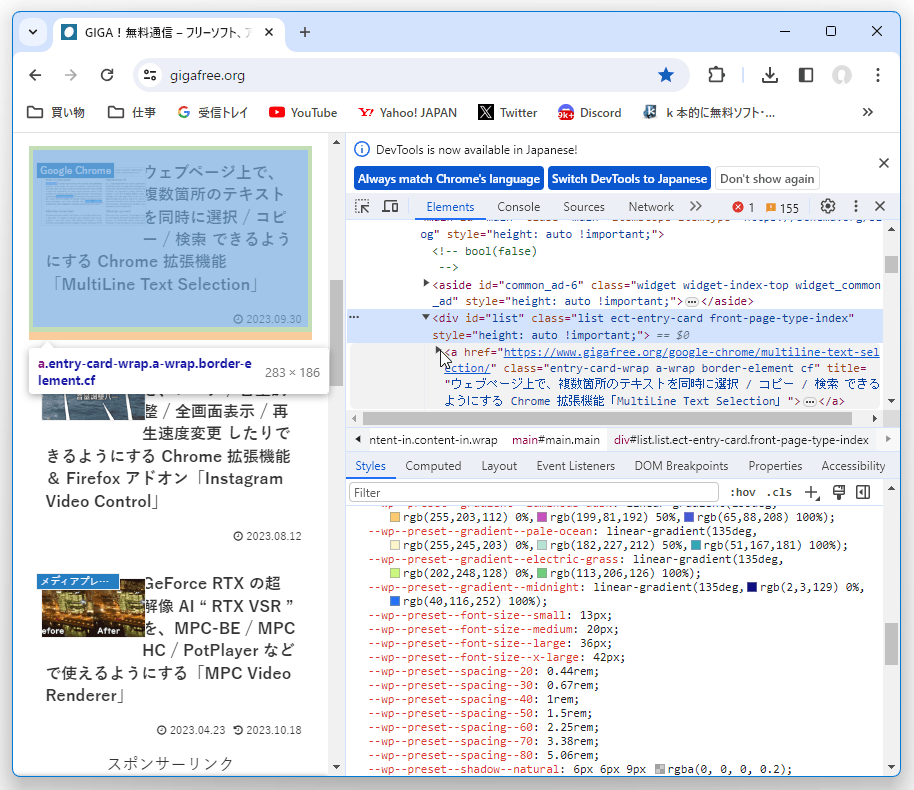Open the k本的に無料ソフト bookmark
This screenshot has height=790, width=914.
click(709, 113)
